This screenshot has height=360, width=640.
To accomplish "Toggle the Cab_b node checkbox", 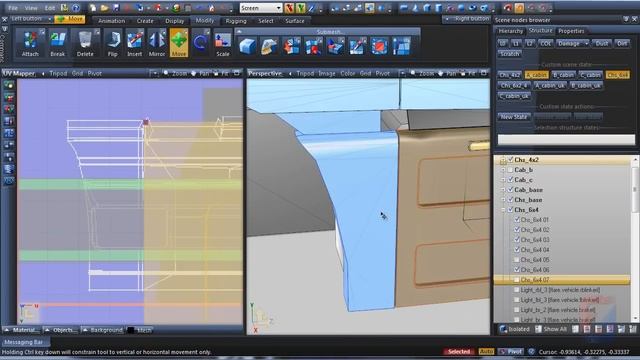I will pos(510,170).
